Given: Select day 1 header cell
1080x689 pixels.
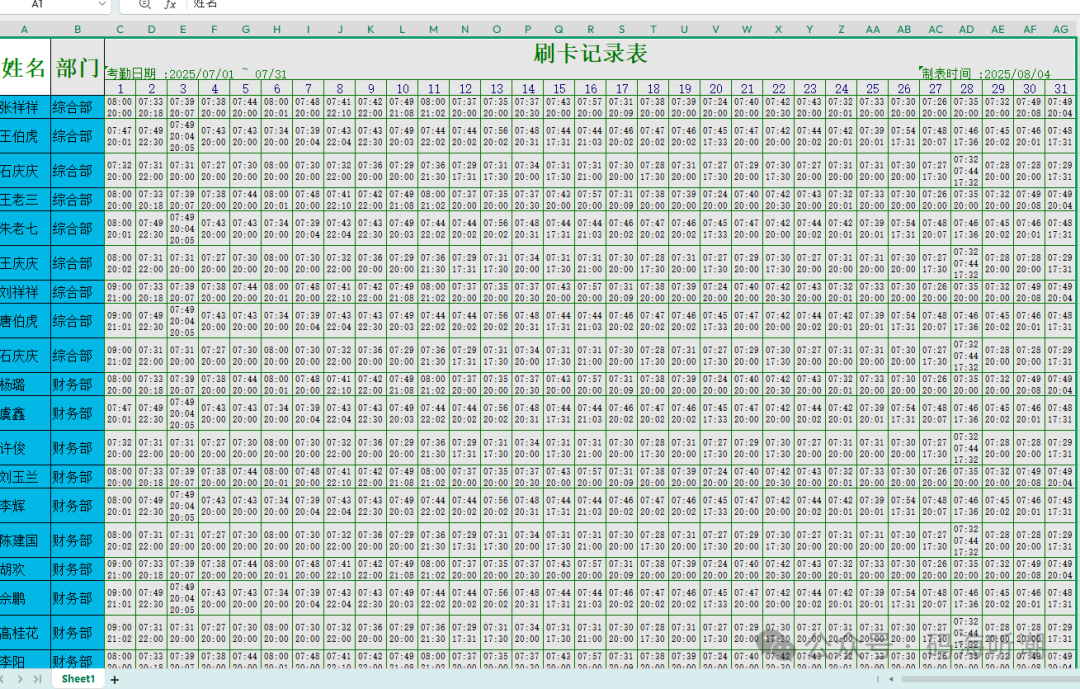Looking at the screenshot, I should click(x=120, y=89).
